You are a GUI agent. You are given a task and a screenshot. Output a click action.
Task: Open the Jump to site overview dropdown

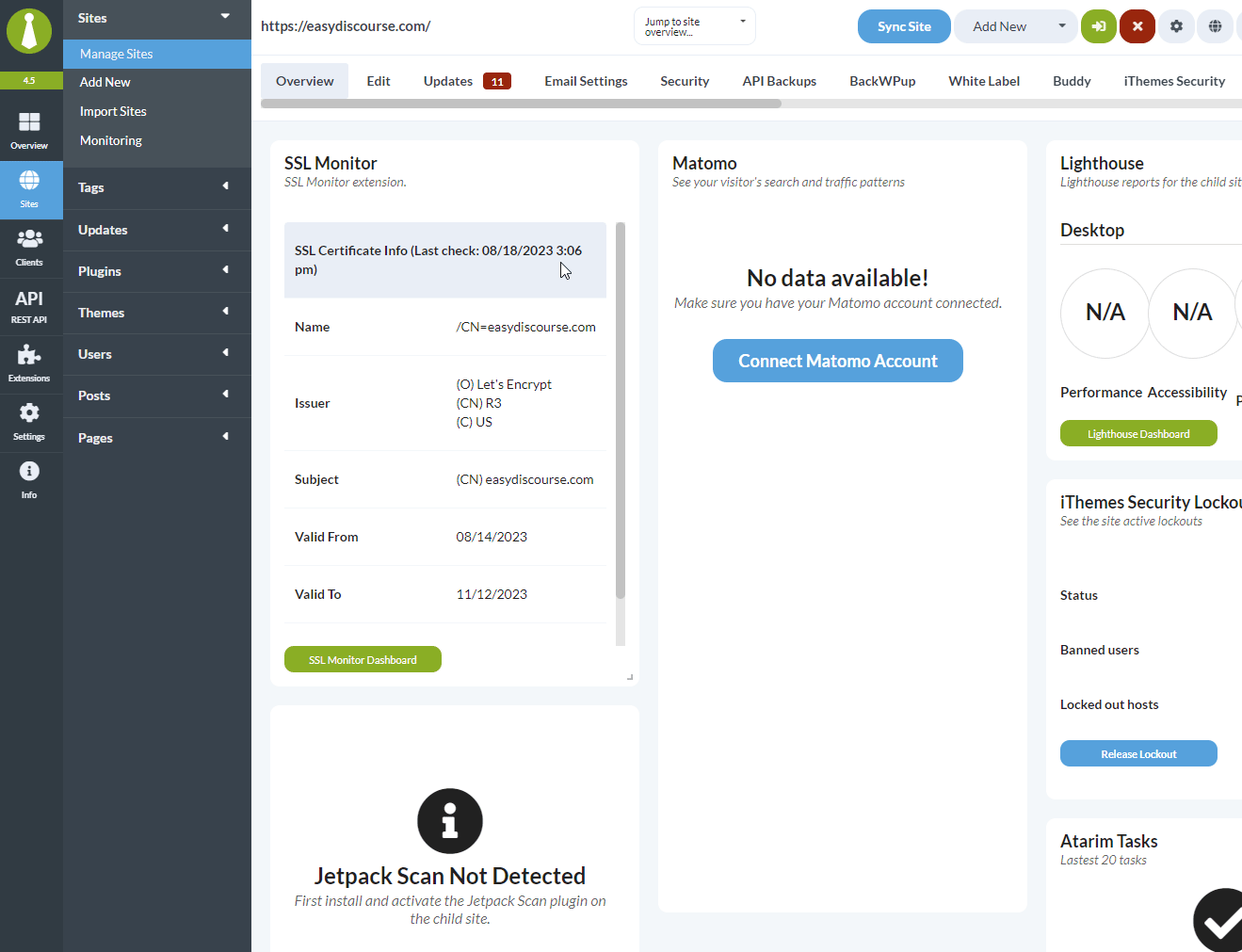click(695, 26)
